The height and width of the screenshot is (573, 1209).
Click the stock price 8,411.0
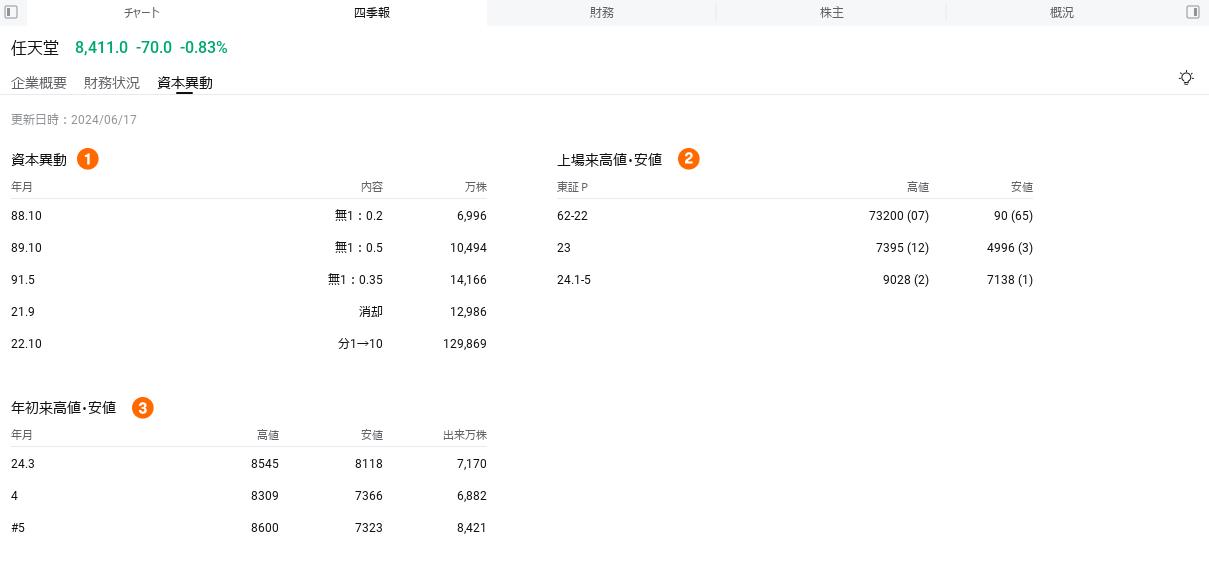pos(101,48)
